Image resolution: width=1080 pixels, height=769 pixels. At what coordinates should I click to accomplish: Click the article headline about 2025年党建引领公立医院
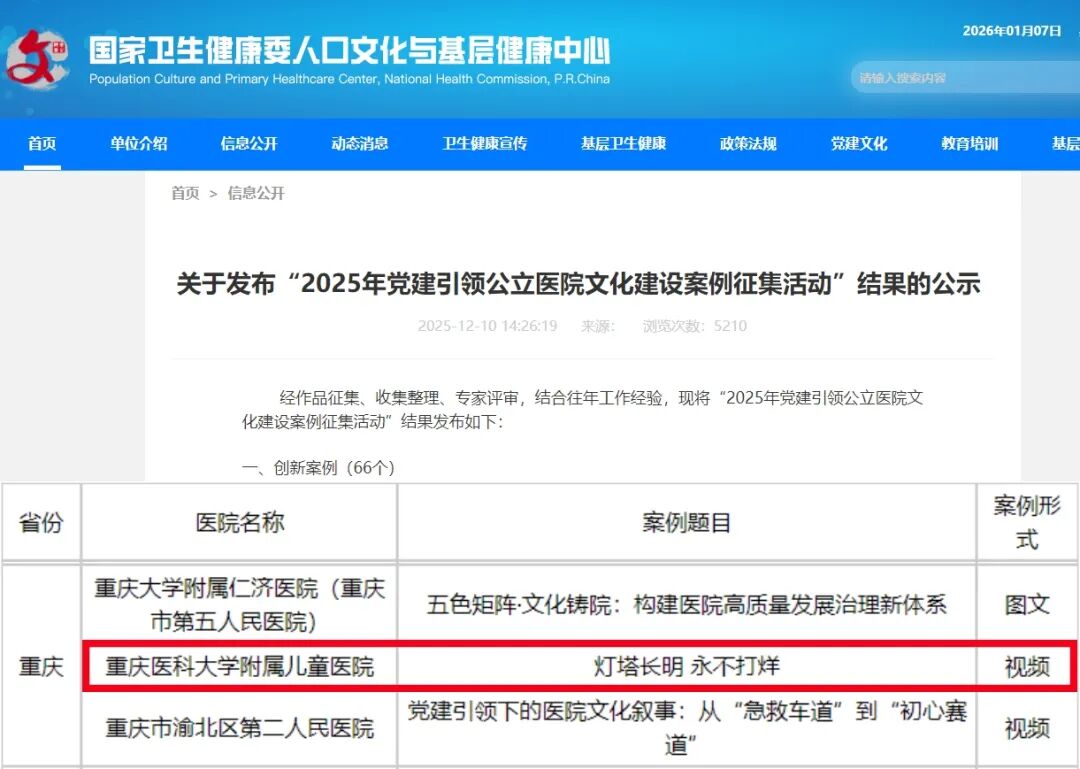point(578,284)
